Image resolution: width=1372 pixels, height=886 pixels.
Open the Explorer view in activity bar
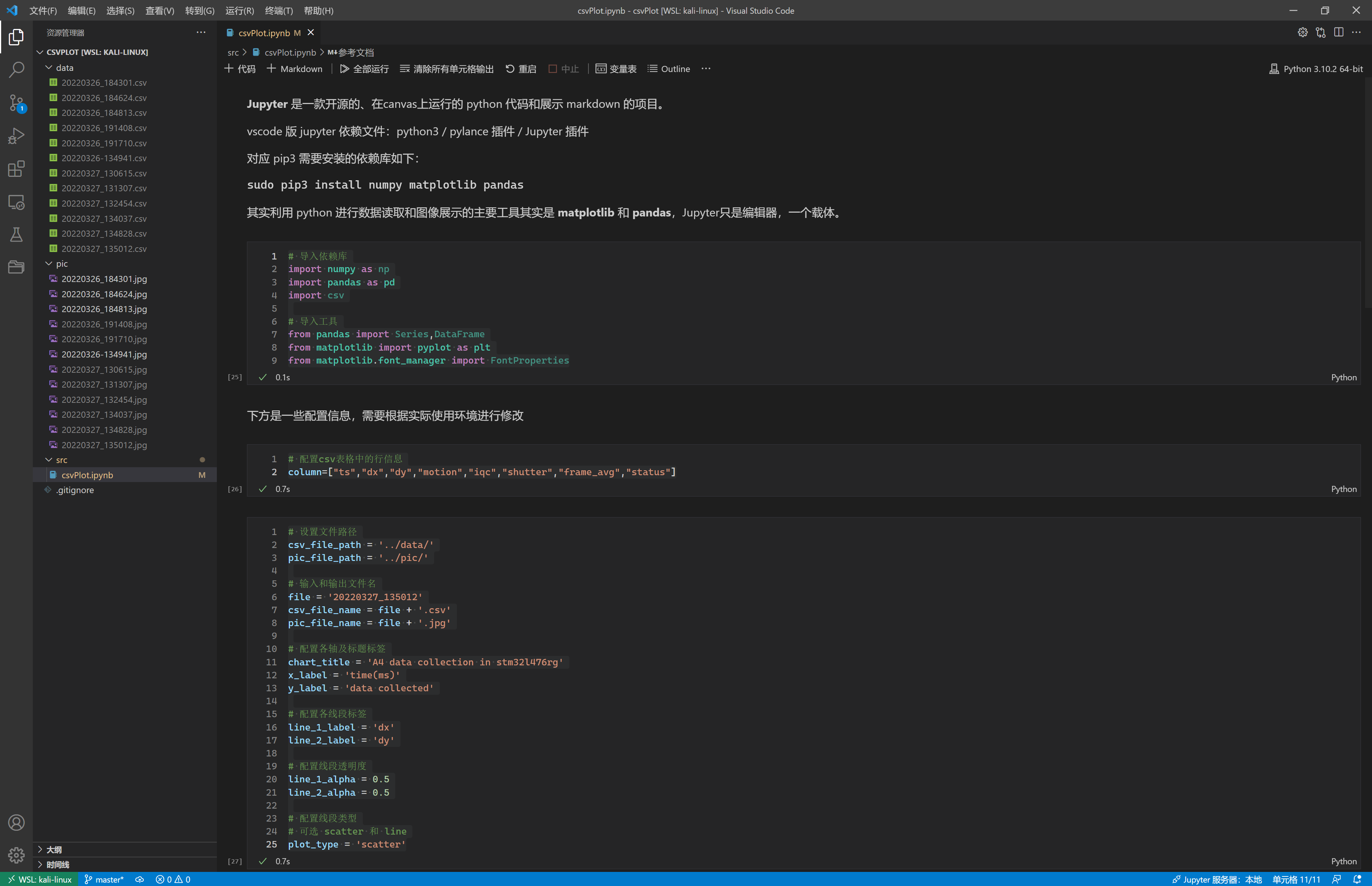[x=16, y=37]
